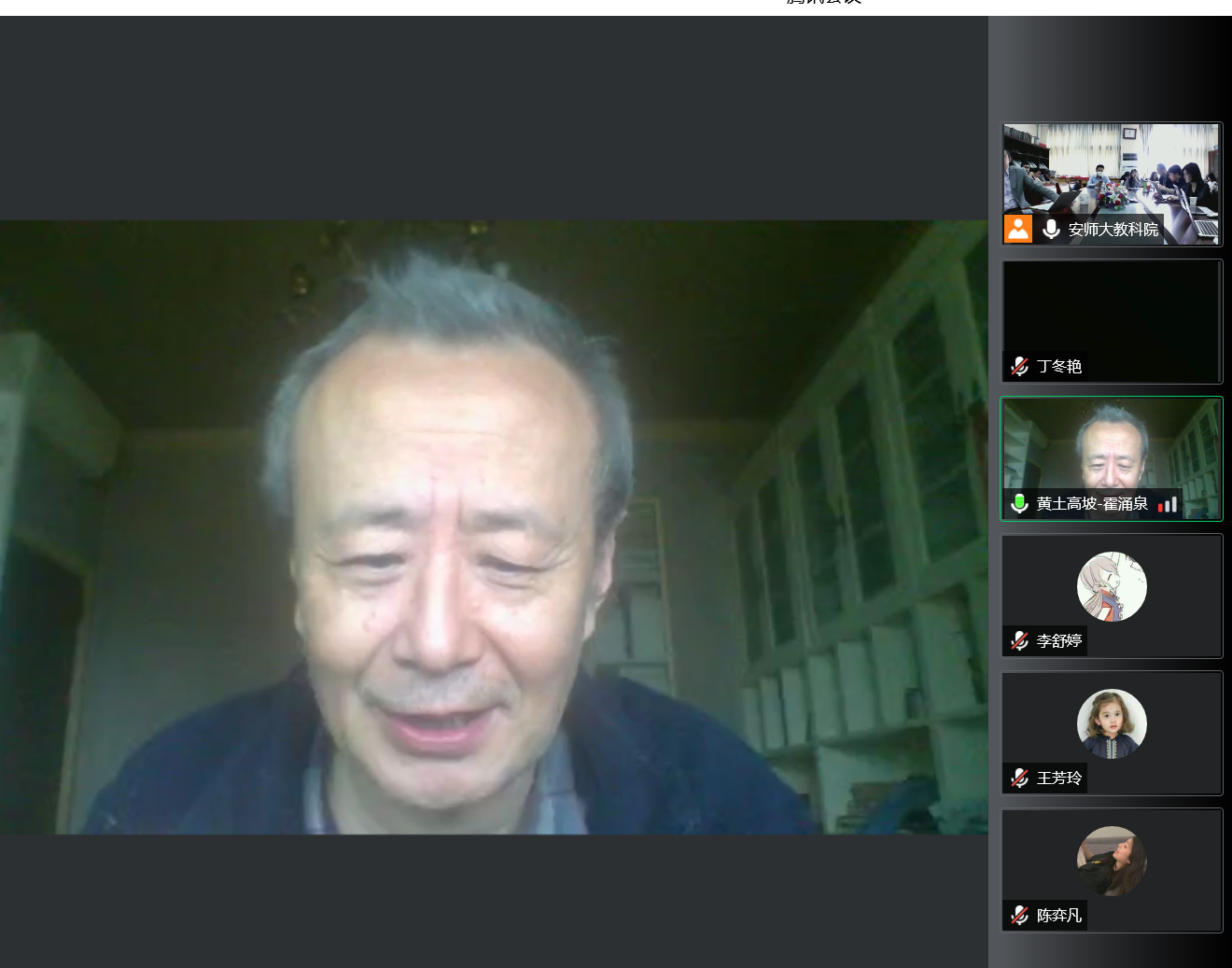Image resolution: width=1232 pixels, height=968 pixels.
Task: Click the muted microphone icon for 李舒婷
Action: (1019, 640)
